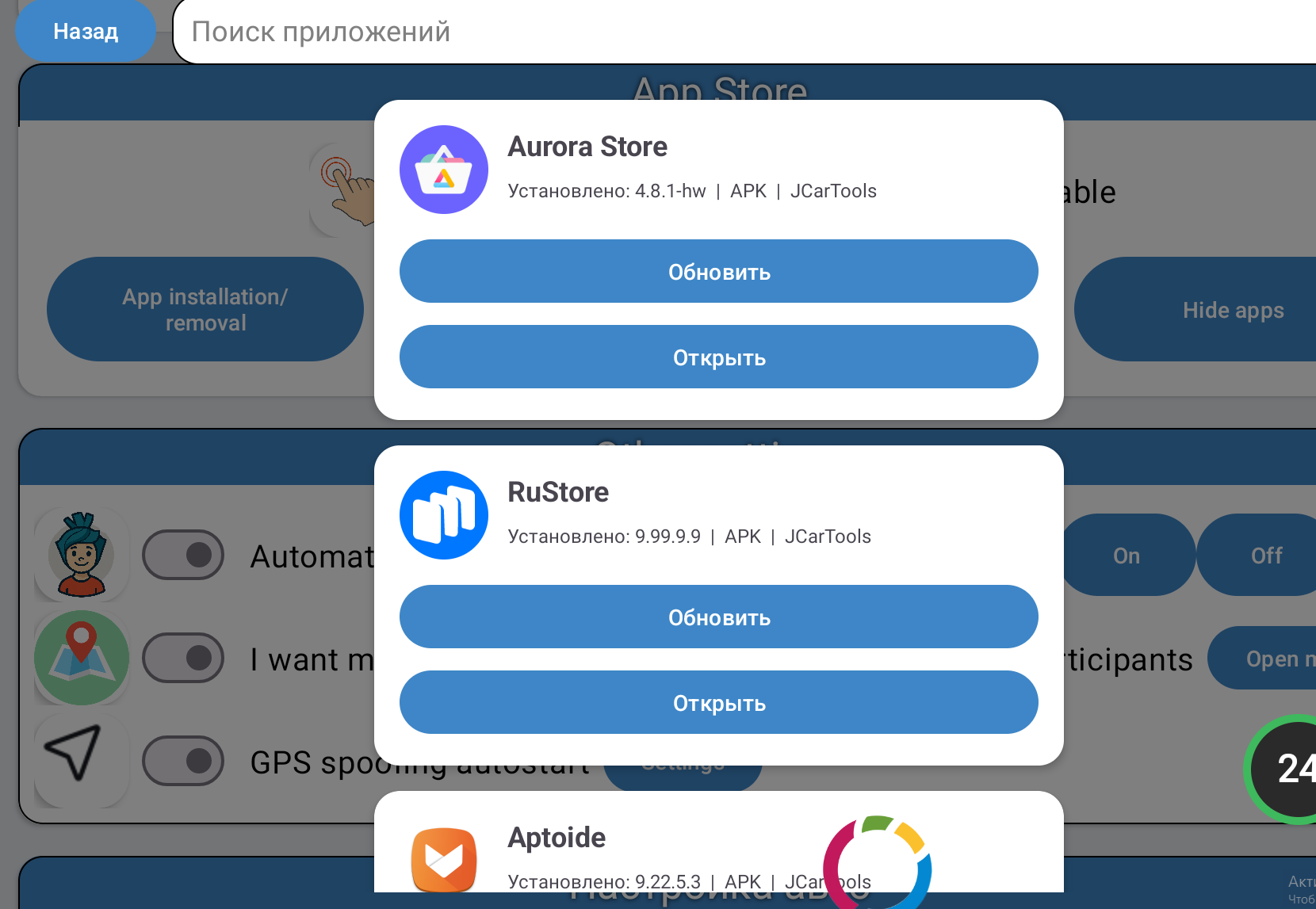
Task: Click the Open button beside participants
Action: [1262, 658]
